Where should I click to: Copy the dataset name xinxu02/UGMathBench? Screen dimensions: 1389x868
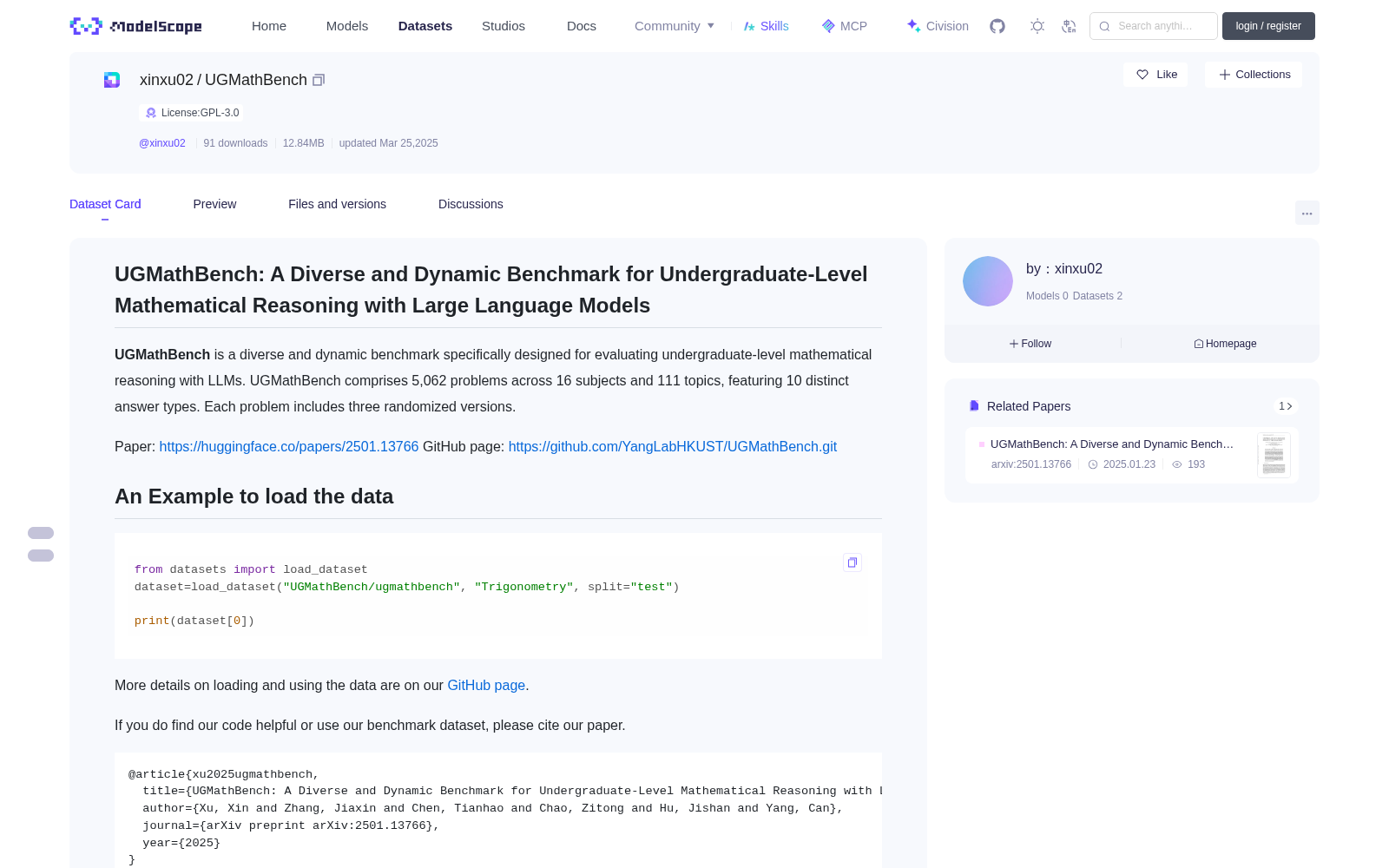tap(319, 80)
